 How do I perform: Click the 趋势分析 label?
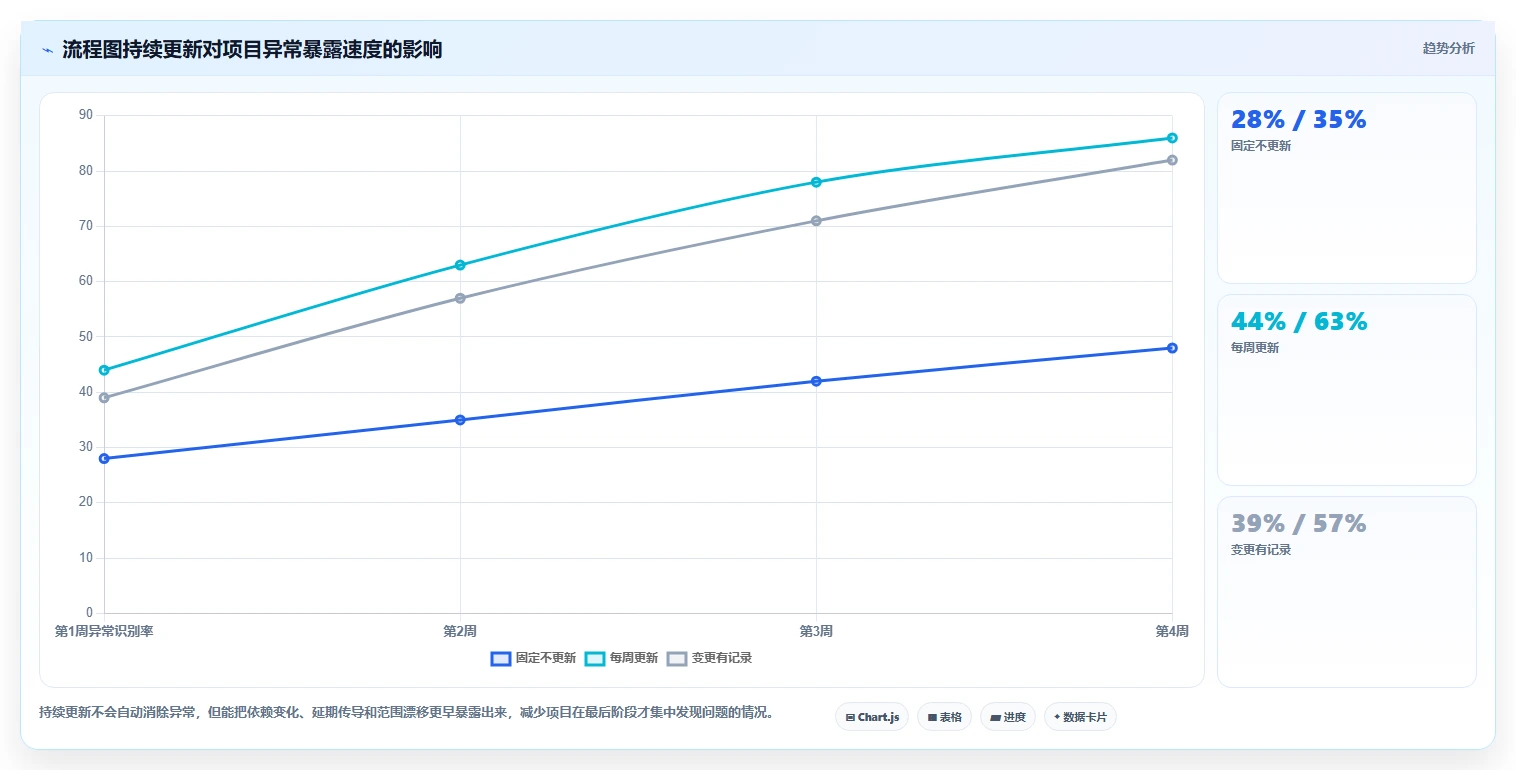click(x=1448, y=48)
